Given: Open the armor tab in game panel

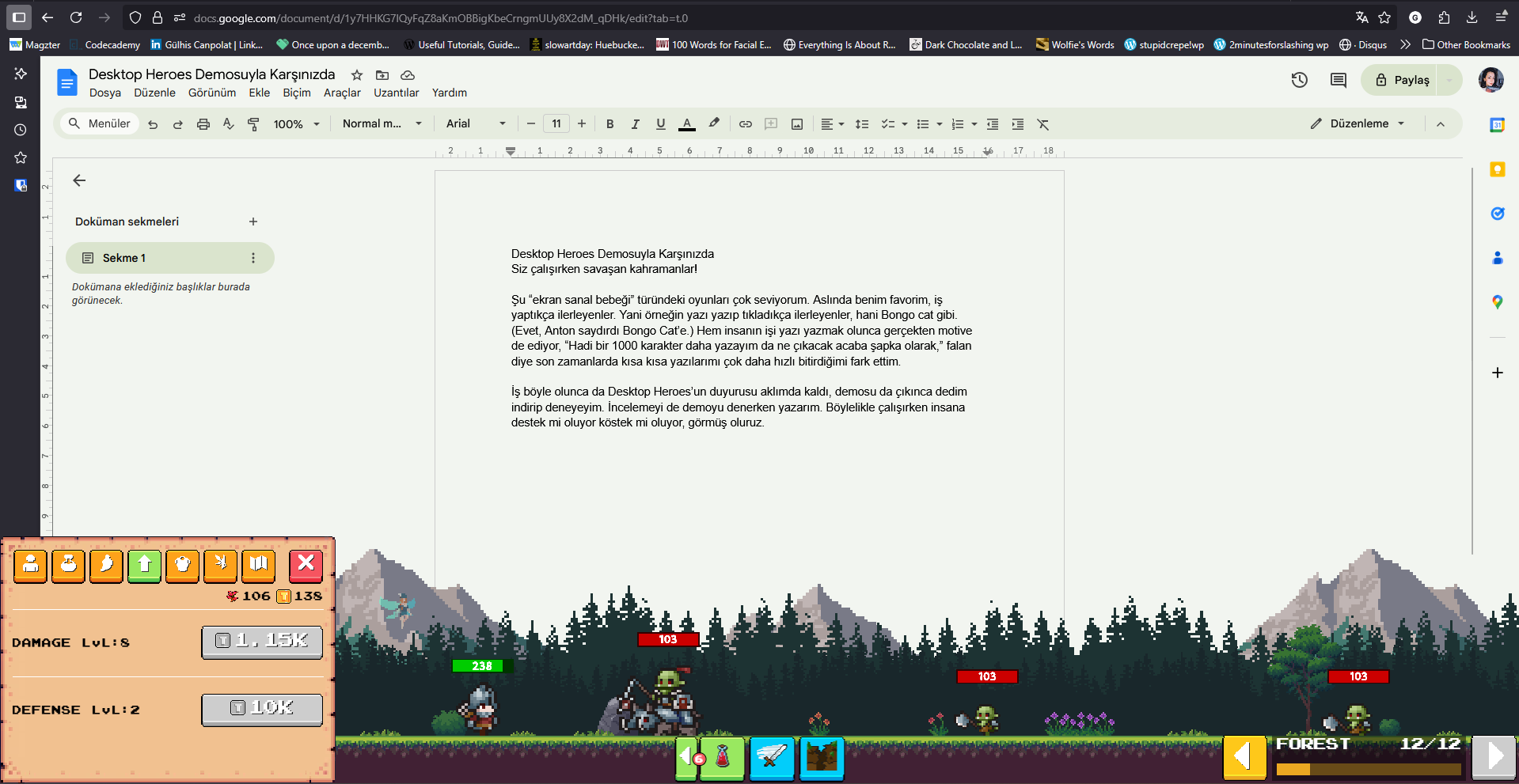Looking at the screenshot, I should coord(183,565).
